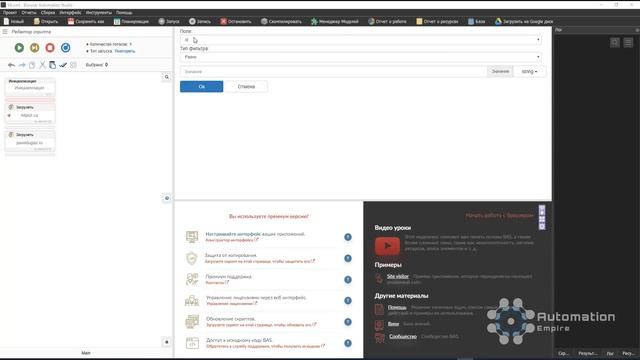This screenshot has width=640, height=360.
Task: Click the Значение text input field
Action: tap(334, 71)
